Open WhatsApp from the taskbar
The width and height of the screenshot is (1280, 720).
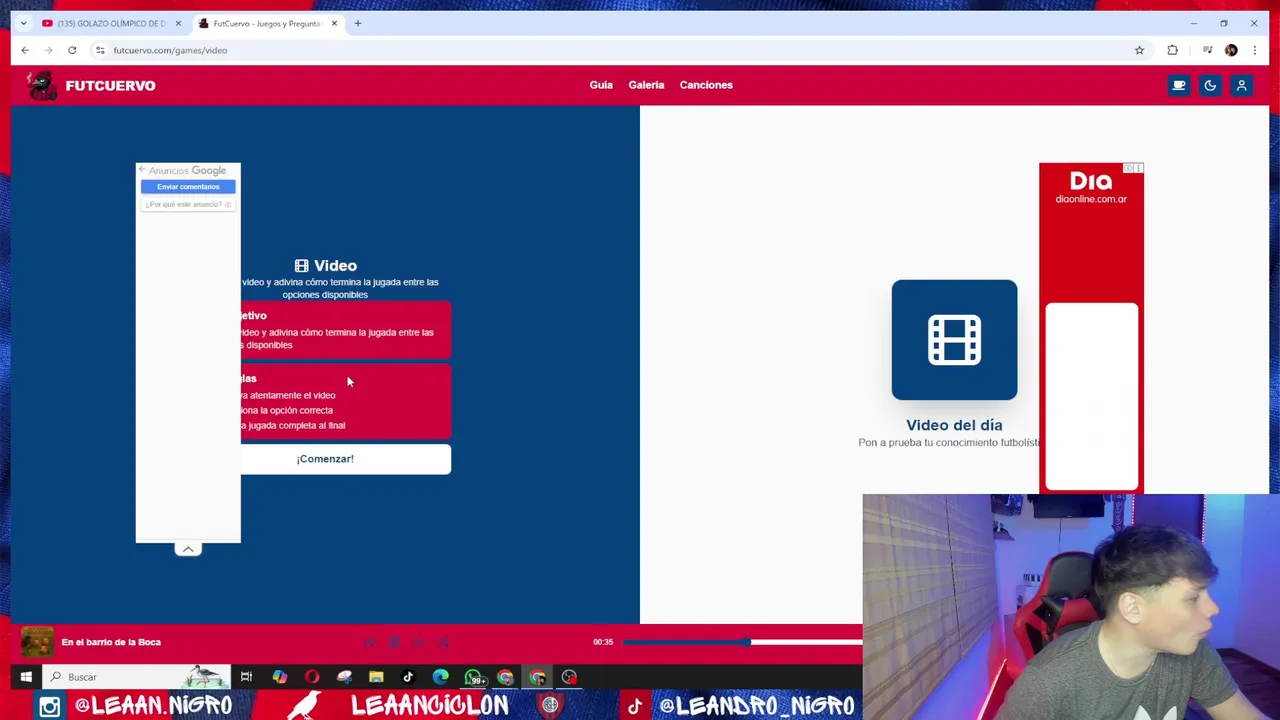pyautogui.click(x=473, y=677)
